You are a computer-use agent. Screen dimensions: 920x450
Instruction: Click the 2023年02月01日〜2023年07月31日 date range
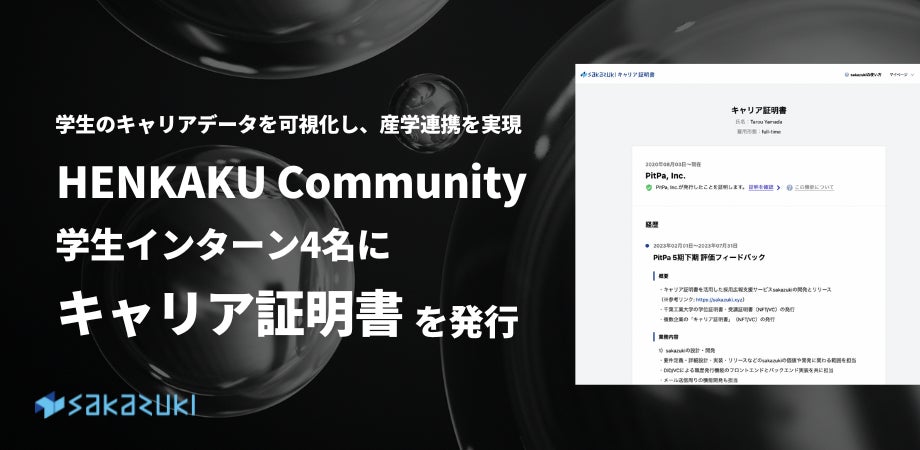point(695,246)
